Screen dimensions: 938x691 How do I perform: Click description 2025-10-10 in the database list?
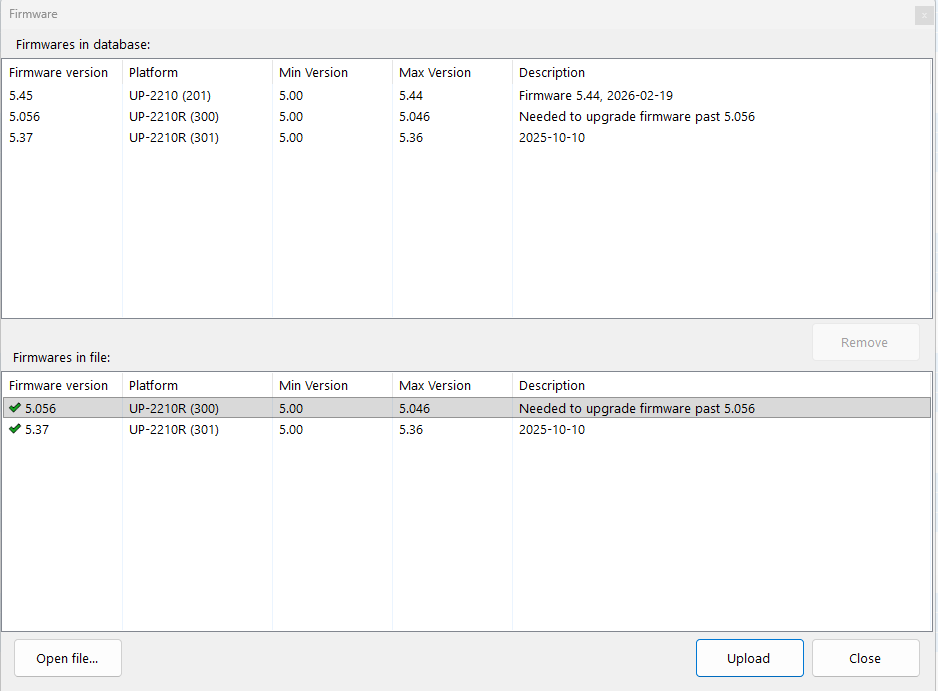pos(552,138)
